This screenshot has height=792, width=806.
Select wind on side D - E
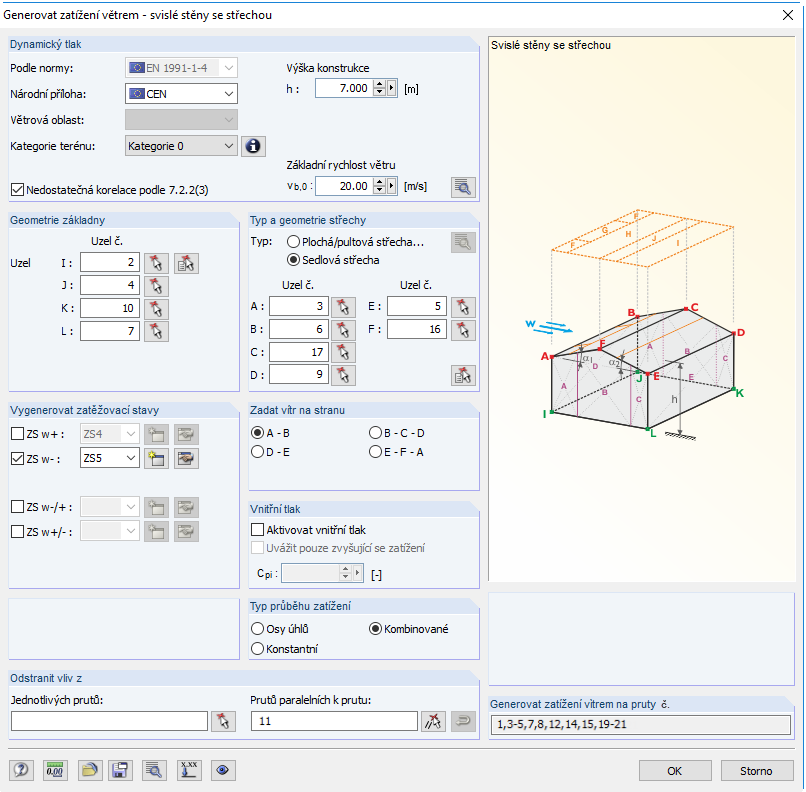258,452
